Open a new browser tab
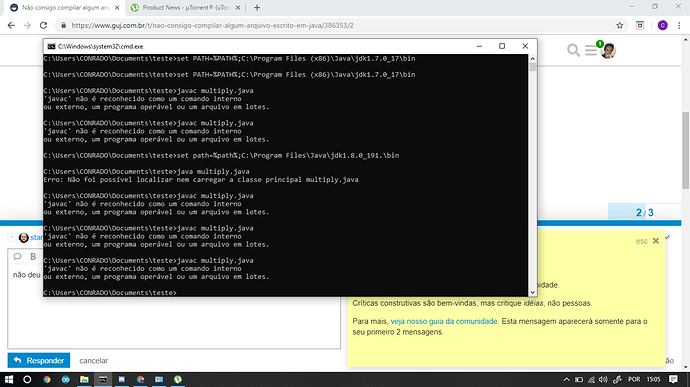Viewport: 690px width, 387px height. [x=257, y=7]
